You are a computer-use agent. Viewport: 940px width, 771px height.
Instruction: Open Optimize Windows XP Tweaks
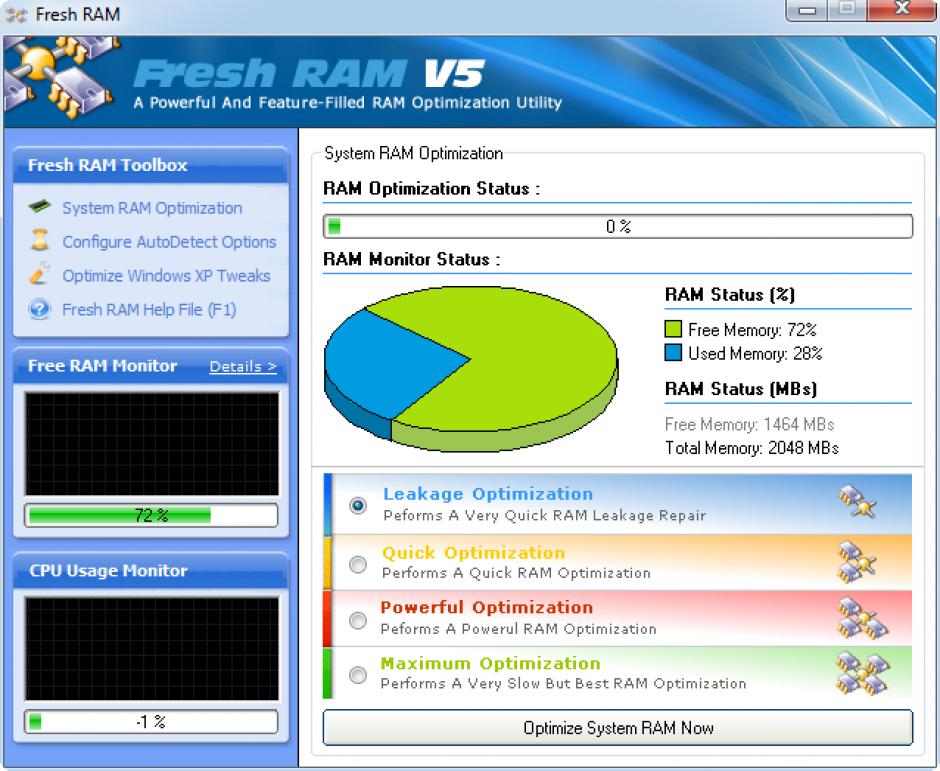tap(166, 276)
